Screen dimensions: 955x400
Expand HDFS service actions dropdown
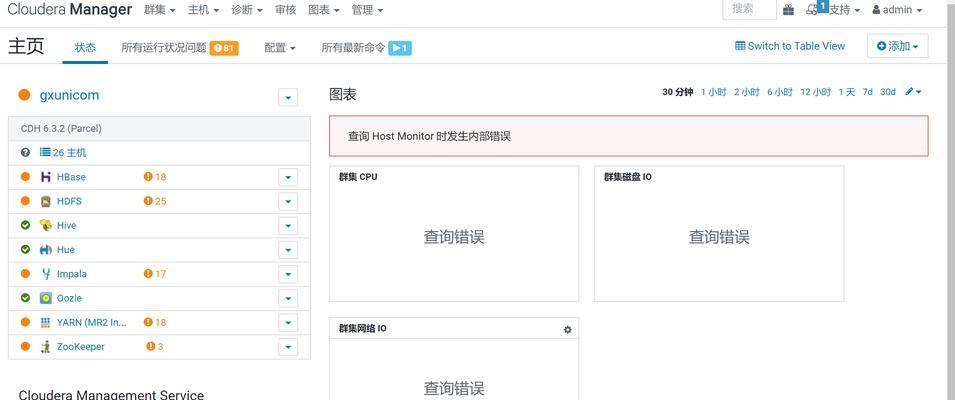288,202
